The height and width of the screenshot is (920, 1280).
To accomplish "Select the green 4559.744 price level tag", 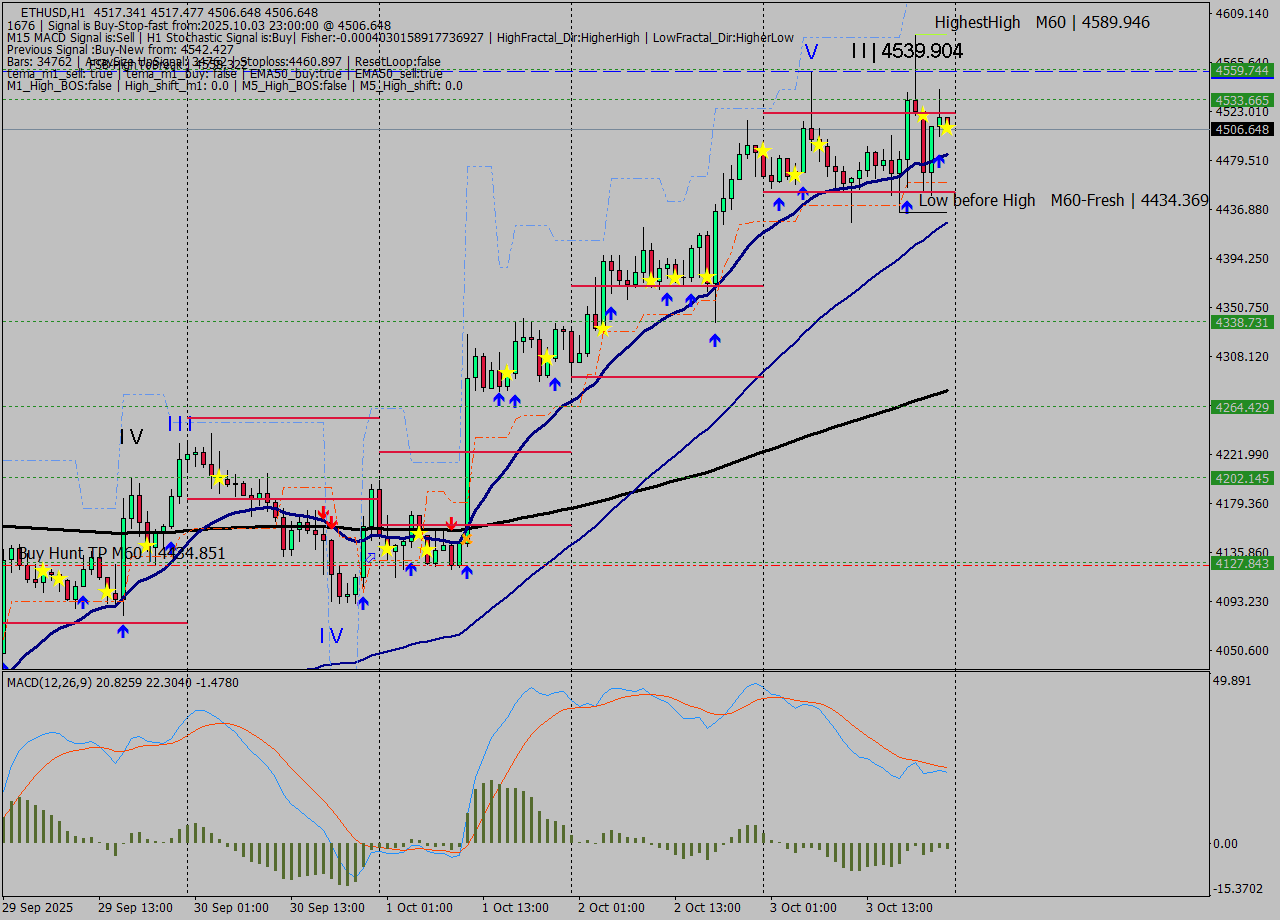I will [1243, 70].
